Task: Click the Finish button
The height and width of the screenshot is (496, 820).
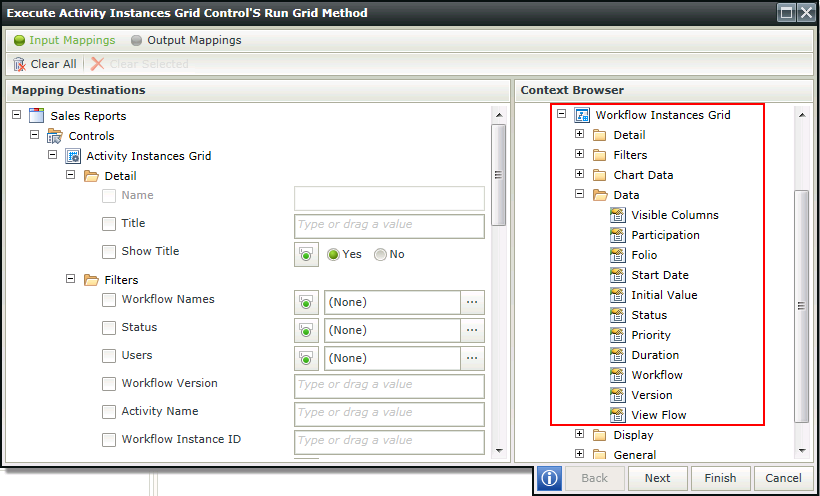Action: pos(720,478)
